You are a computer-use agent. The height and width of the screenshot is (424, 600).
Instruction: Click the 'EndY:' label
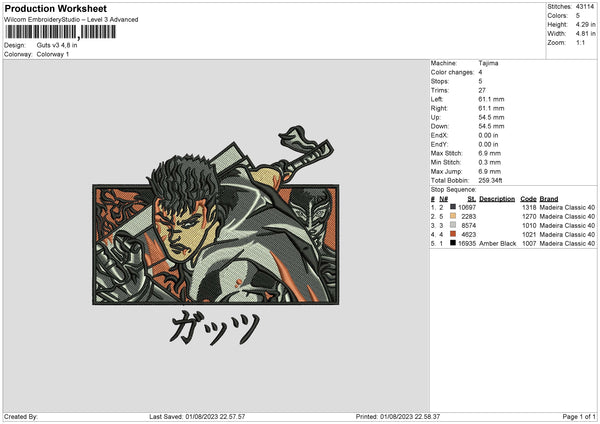[439, 145]
